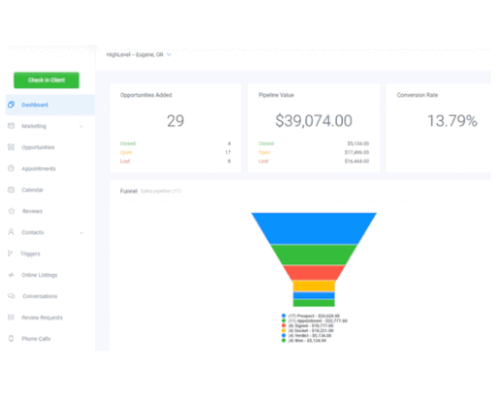
Task: Click the Marketing envelope icon
Action: pyautogui.click(x=11, y=126)
